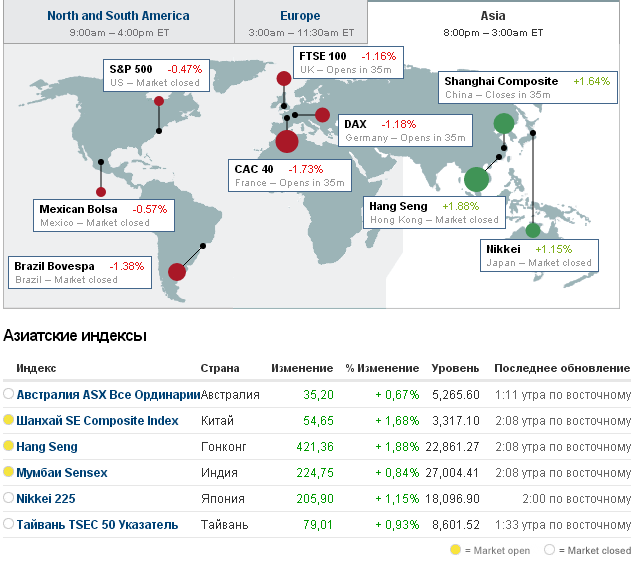Screen dimensions: 637x568
Task: Click the Shanghai Composite green marker
Action: point(504,124)
